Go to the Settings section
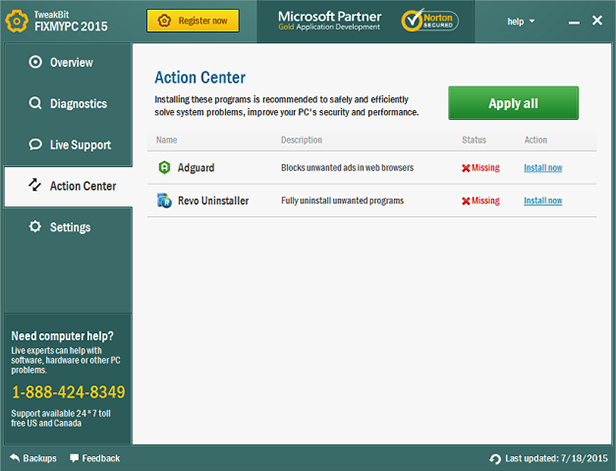The image size is (616, 471). [68, 227]
